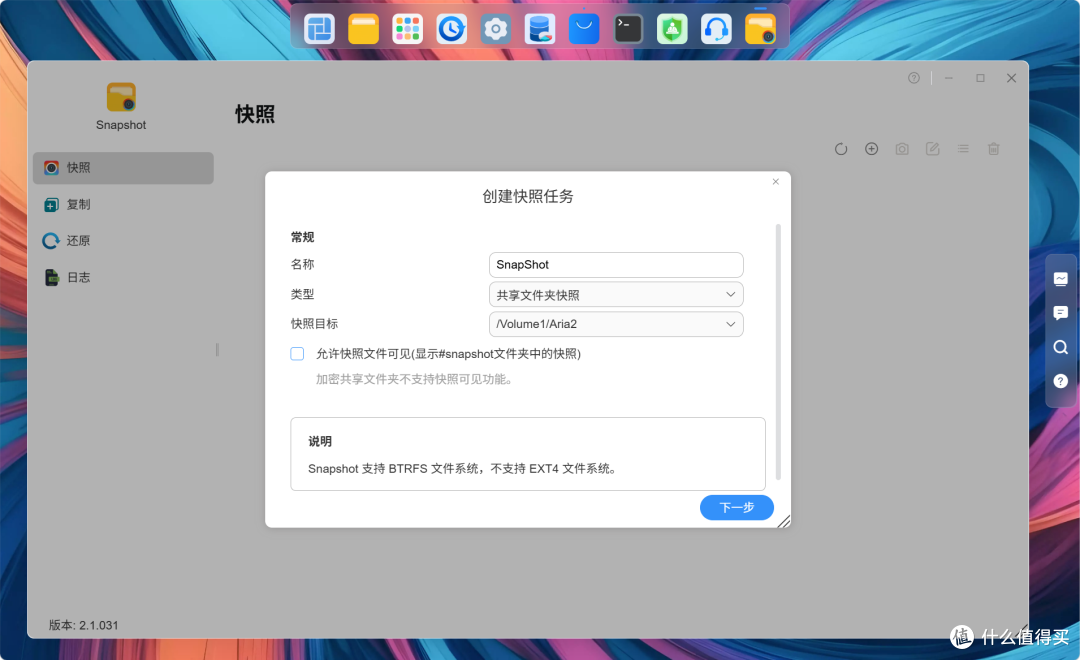Click the edit pencil toolbar icon
The width and height of the screenshot is (1080, 660).
[933, 149]
